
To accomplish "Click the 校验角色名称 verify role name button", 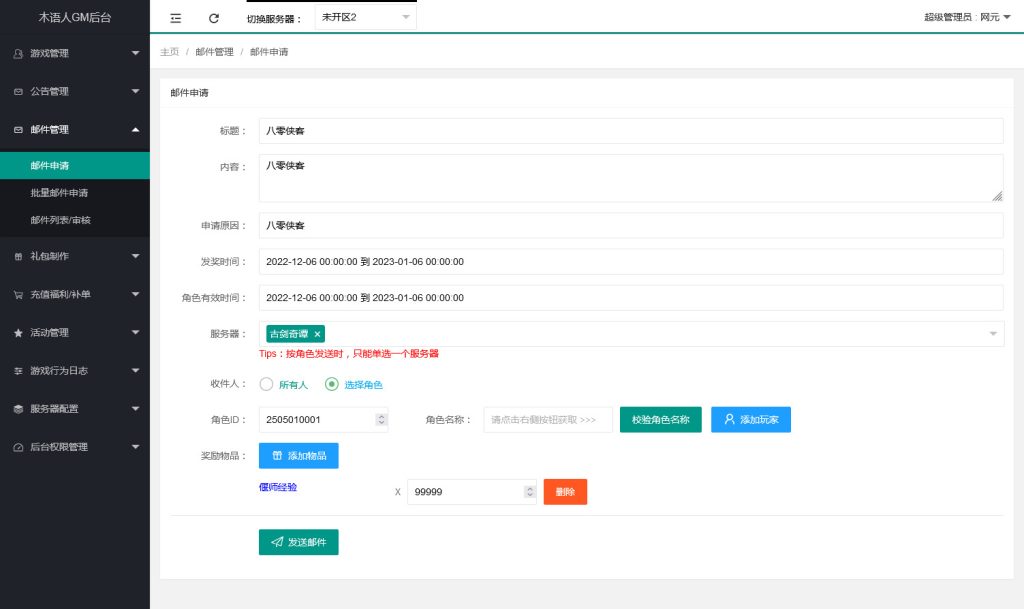I will coord(660,419).
